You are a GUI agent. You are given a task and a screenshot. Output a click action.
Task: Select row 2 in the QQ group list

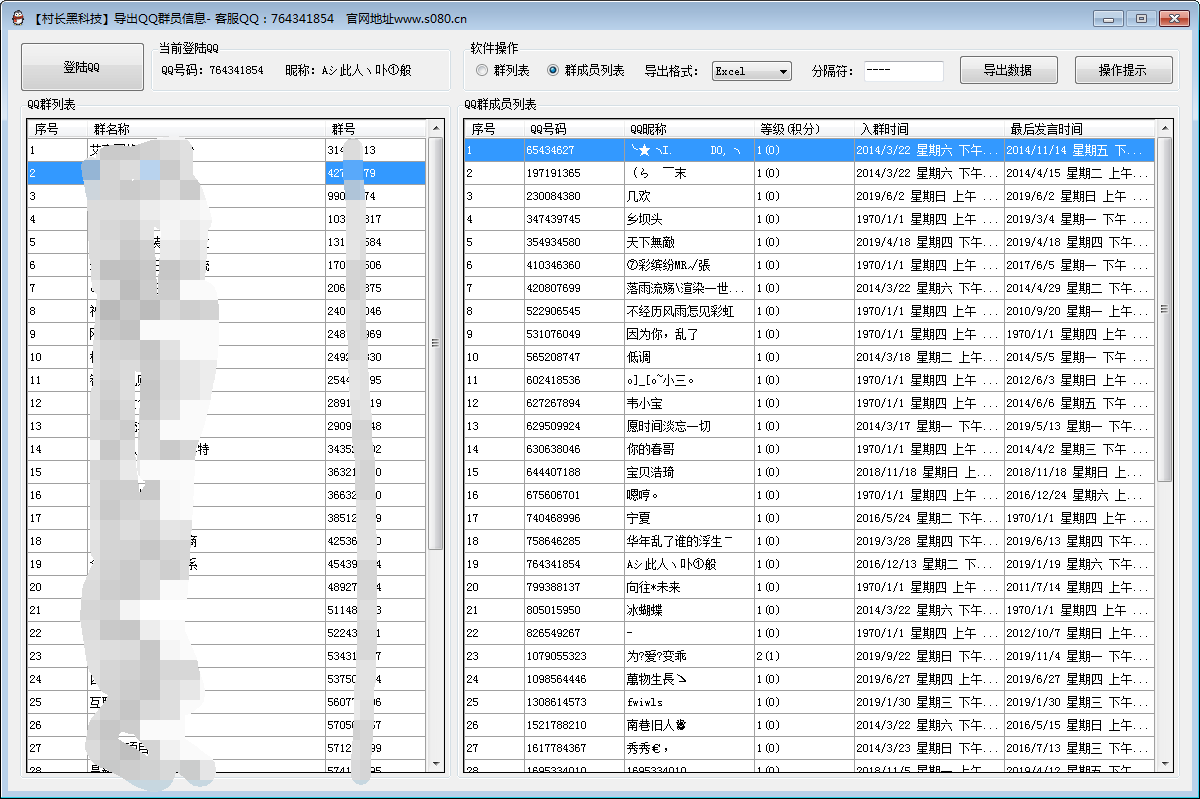226,173
